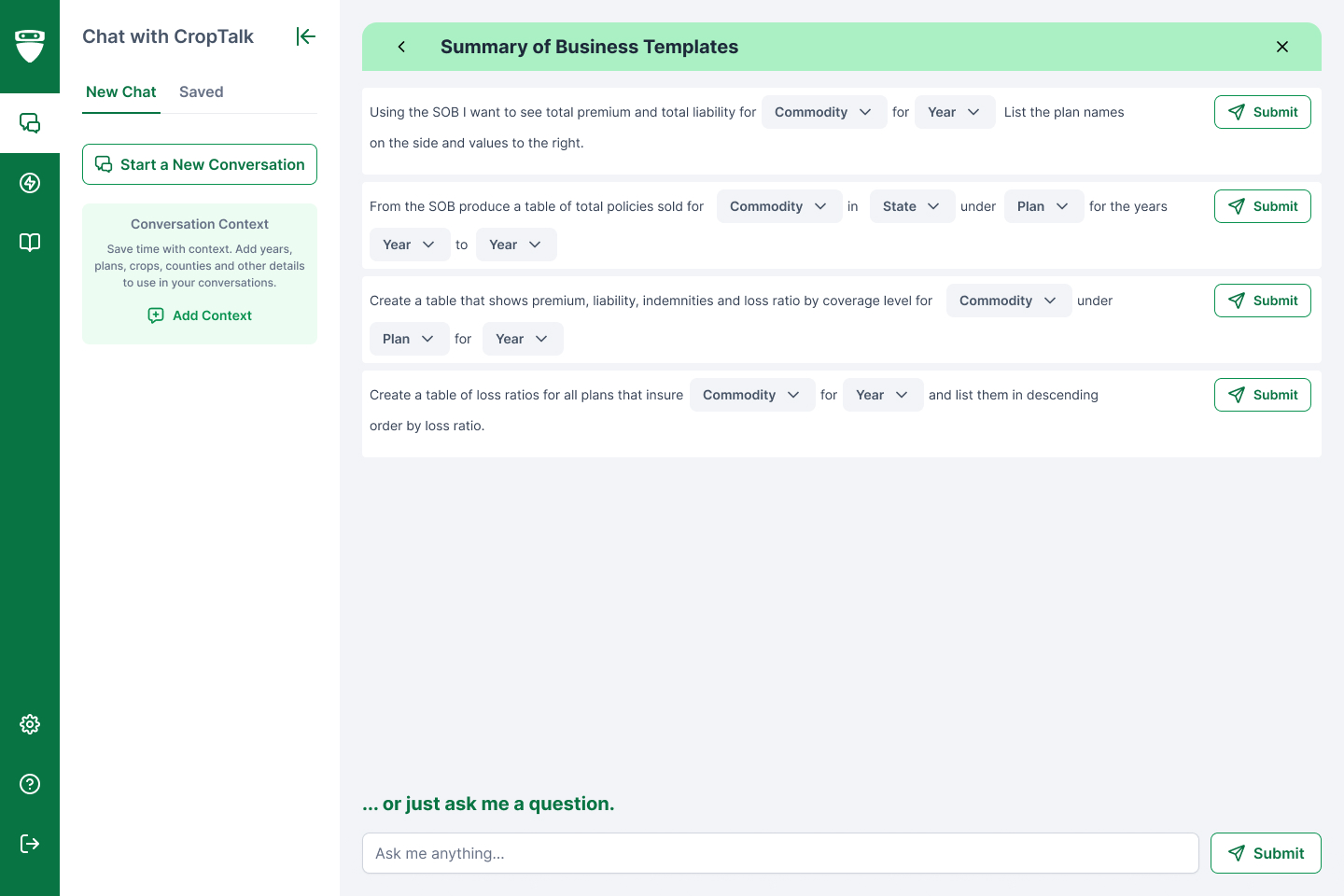Open the book library sidebar icon
The width and height of the screenshot is (1344, 896).
[30, 243]
